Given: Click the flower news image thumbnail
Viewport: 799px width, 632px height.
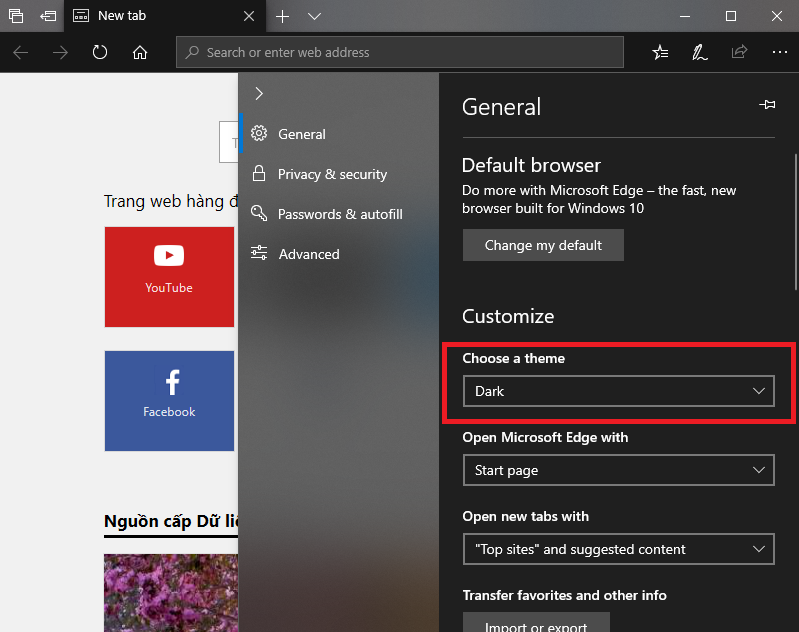Looking at the screenshot, I should [171, 593].
